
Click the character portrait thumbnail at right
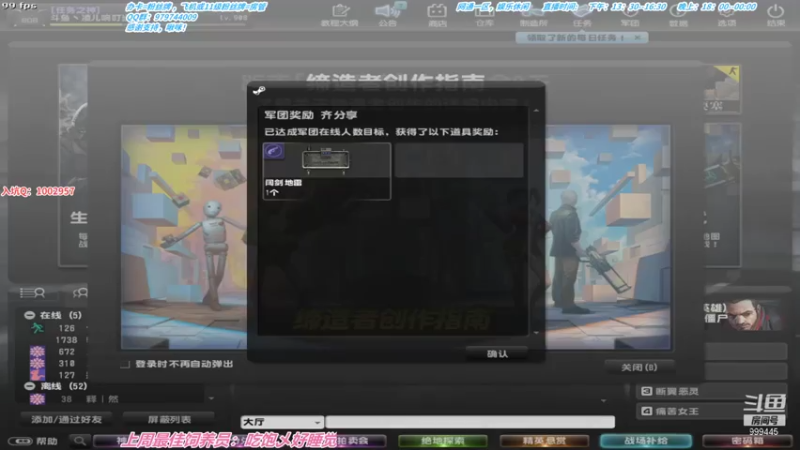coord(753,315)
